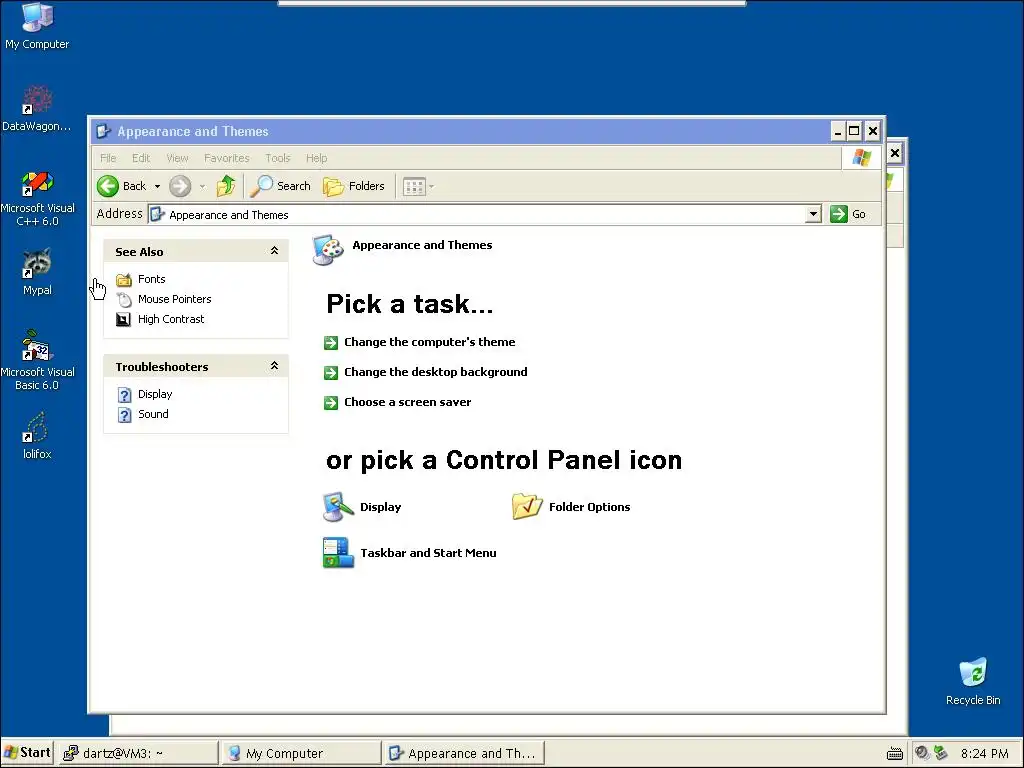This screenshot has height=768, width=1024.
Task: Select Microsoft Visual C++ 6.0 desktop icon
Action: (37, 199)
